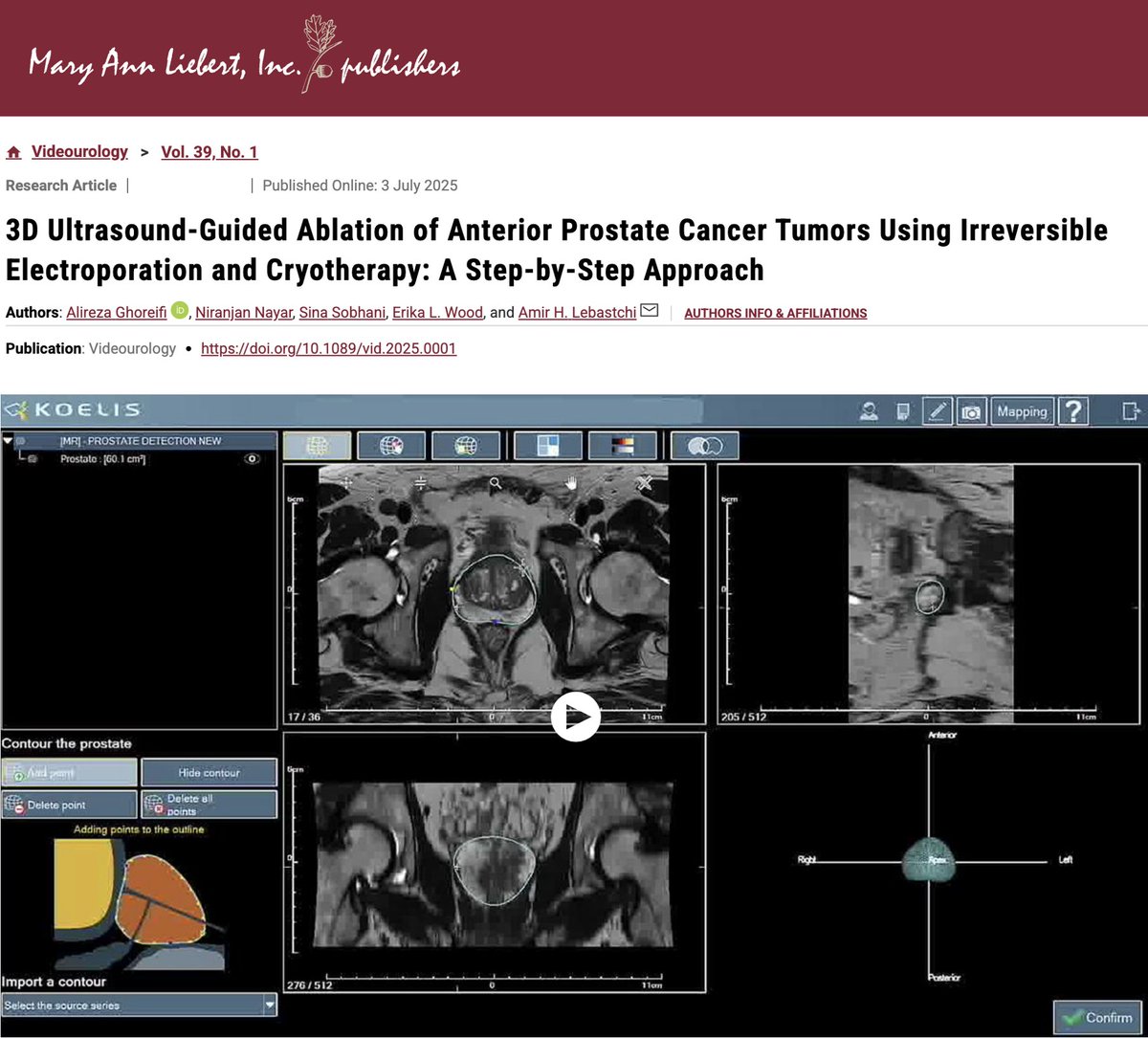This screenshot has height=1038, width=1148.
Task: Select the third globe toolbar button
Action: (x=466, y=446)
